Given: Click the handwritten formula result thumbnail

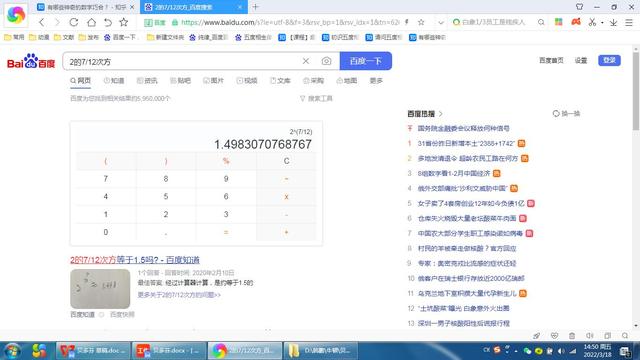Looking at the screenshot, I should [x=100, y=289].
